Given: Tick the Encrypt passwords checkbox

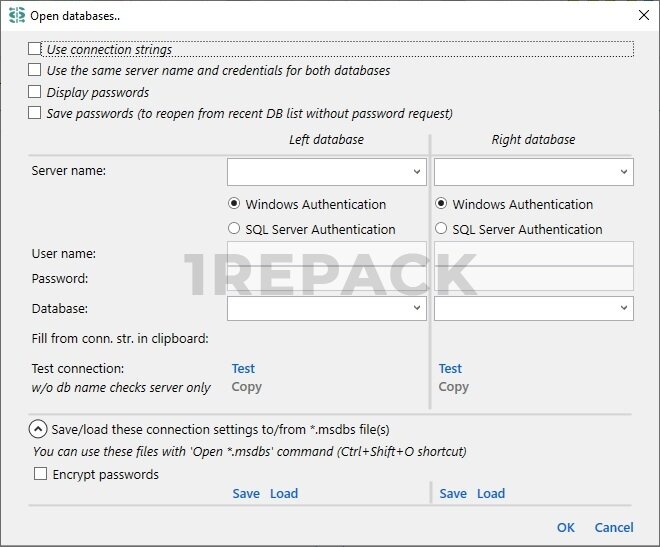Looking at the screenshot, I should point(41,475).
